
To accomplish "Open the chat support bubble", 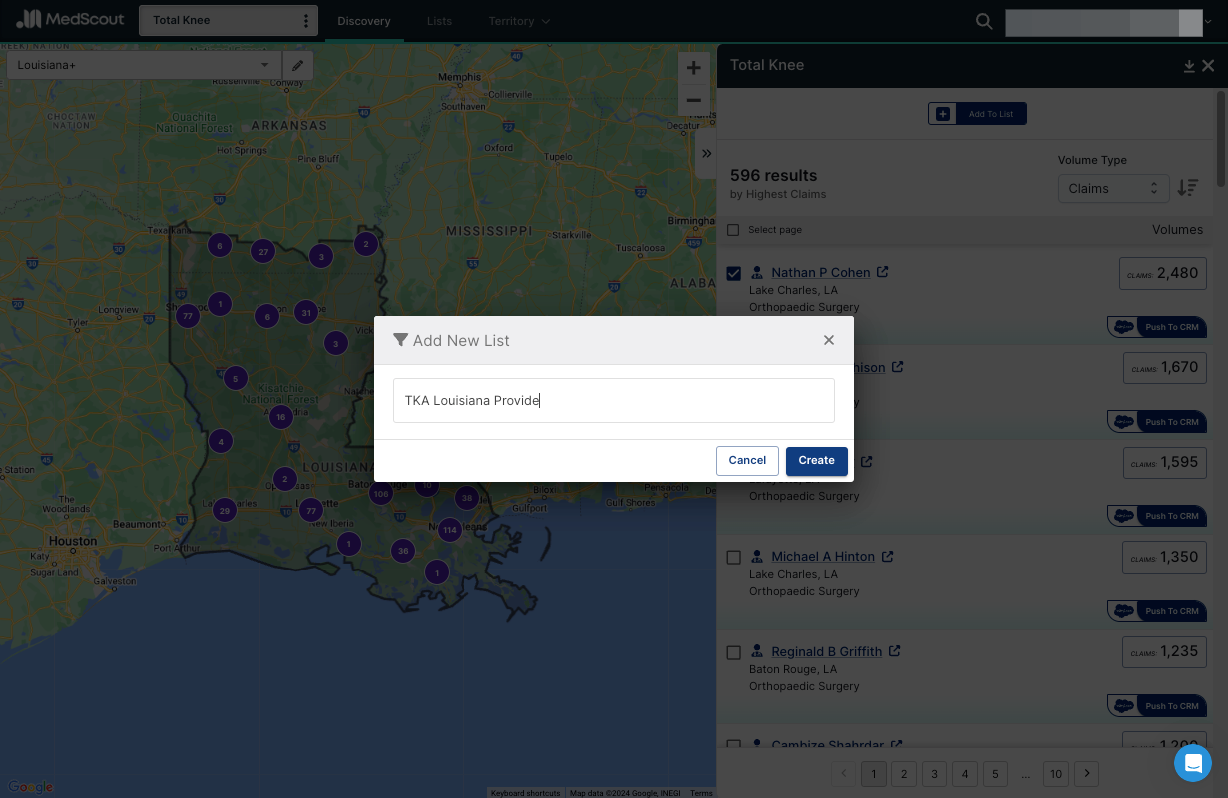I will click(x=1192, y=763).
